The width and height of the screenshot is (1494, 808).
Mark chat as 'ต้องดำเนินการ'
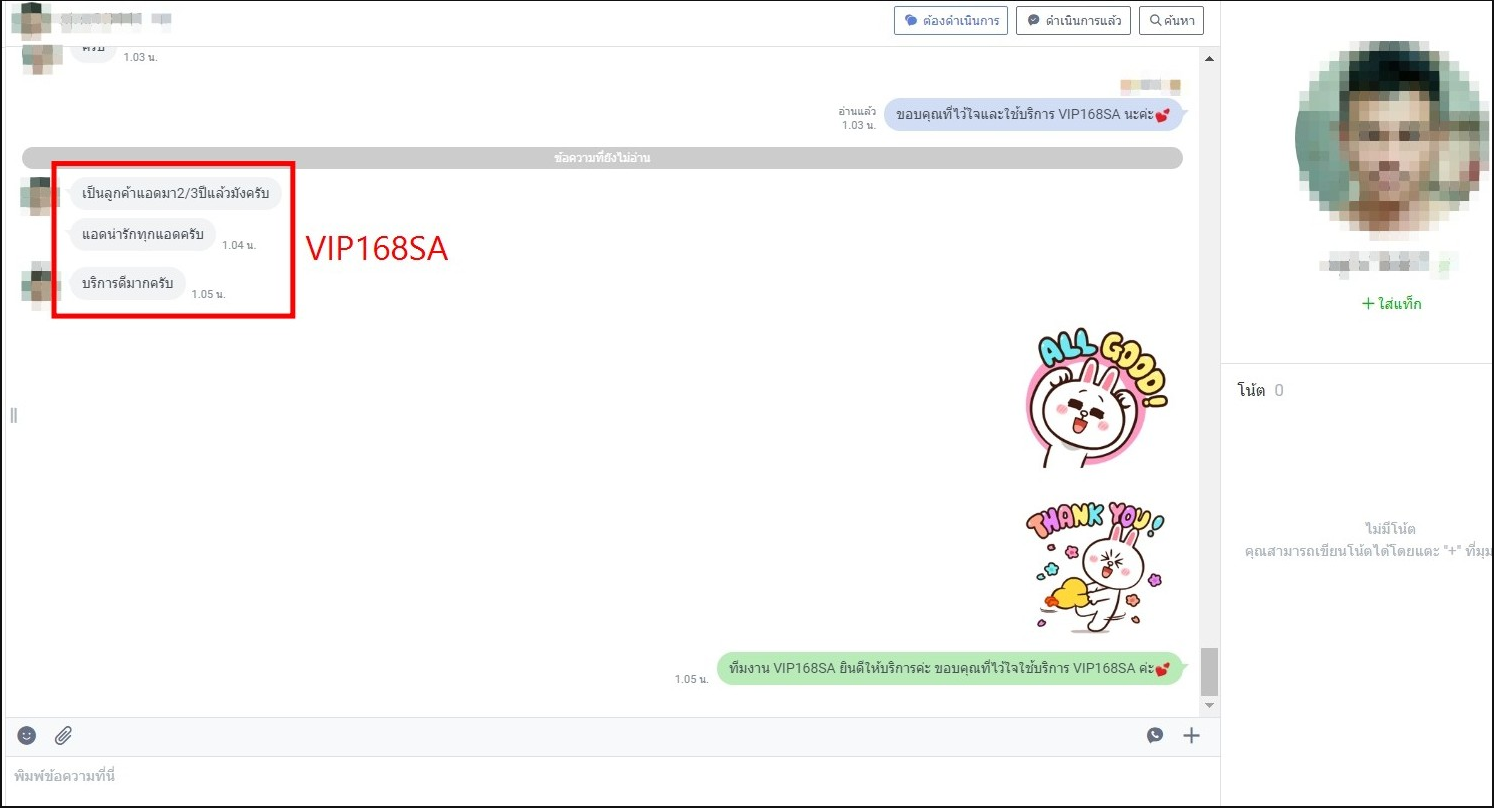point(950,21)
